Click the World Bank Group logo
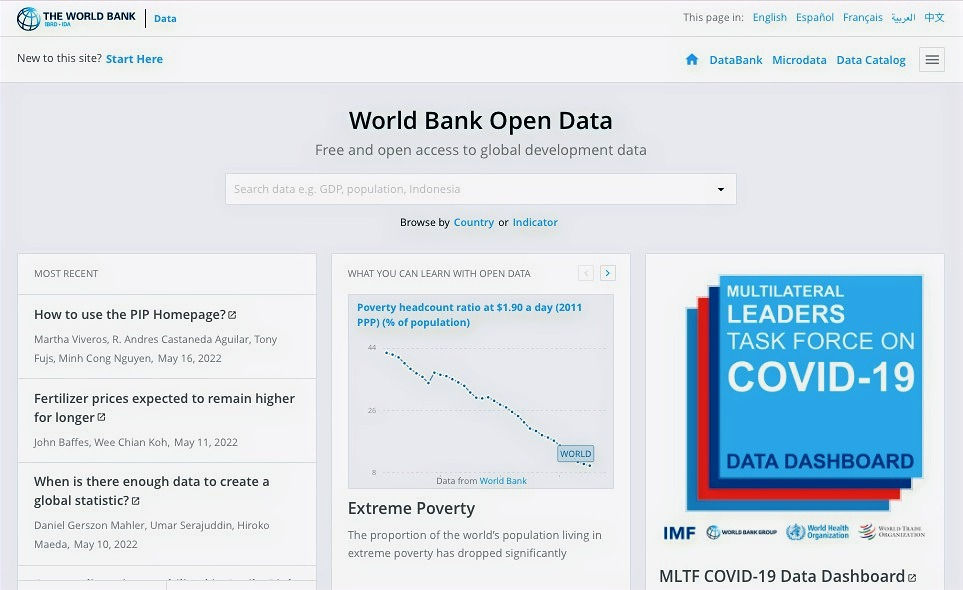Screen dimensions: 963x590 (741, 532)
